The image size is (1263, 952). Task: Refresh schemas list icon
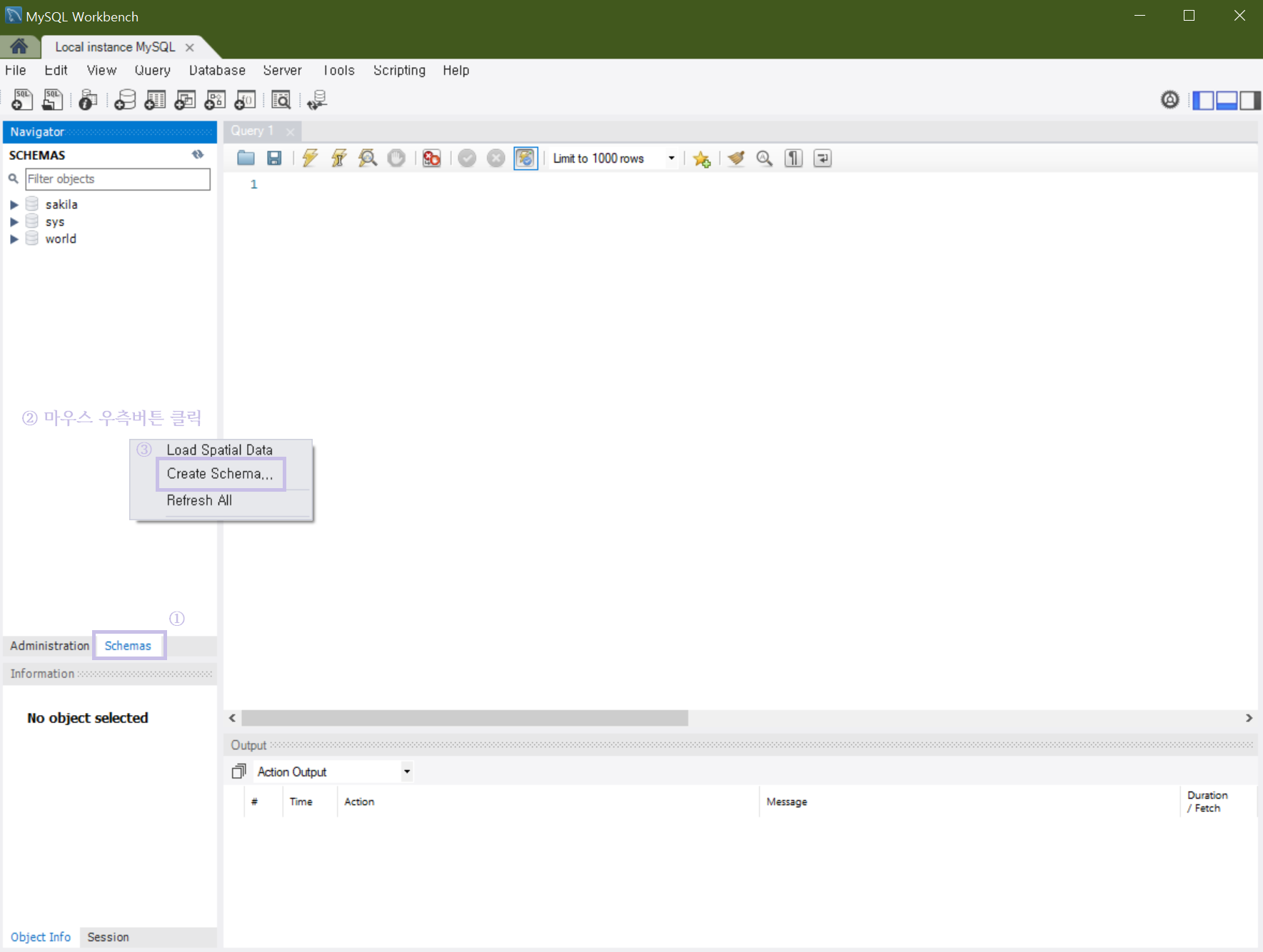(198, 154)
